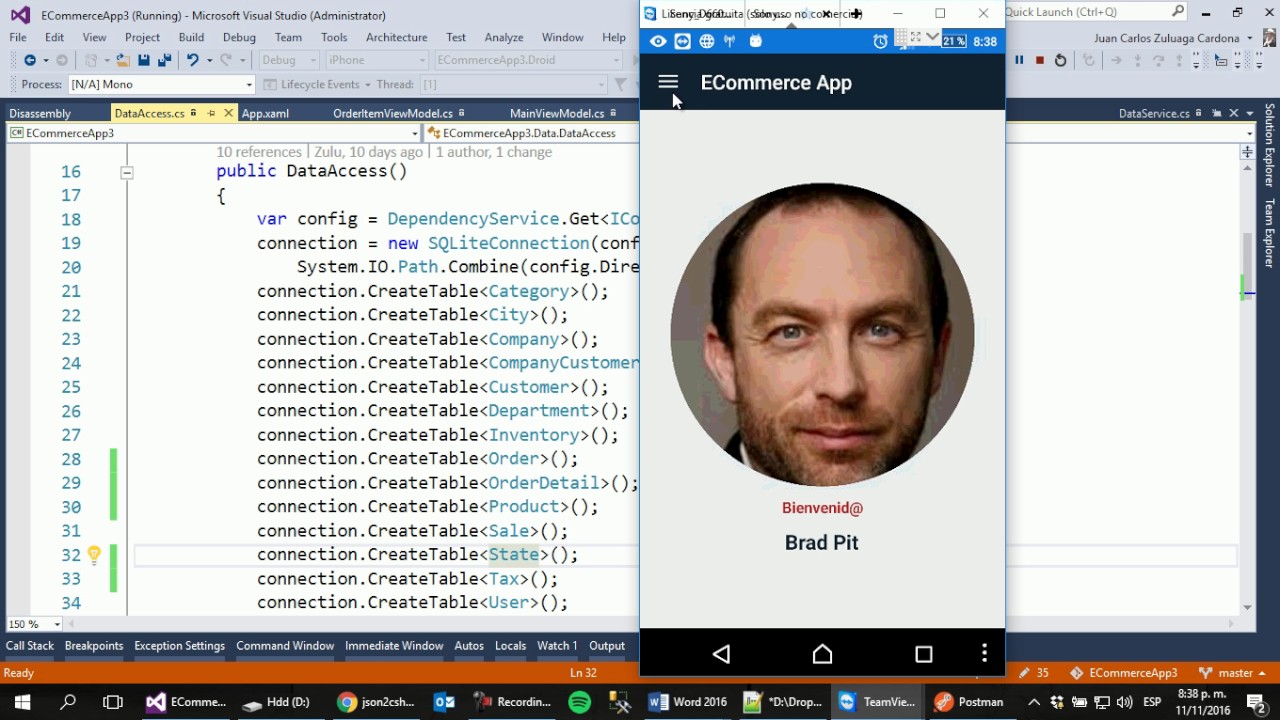Open Spotify from the taskbar

(x=579, y=702)
